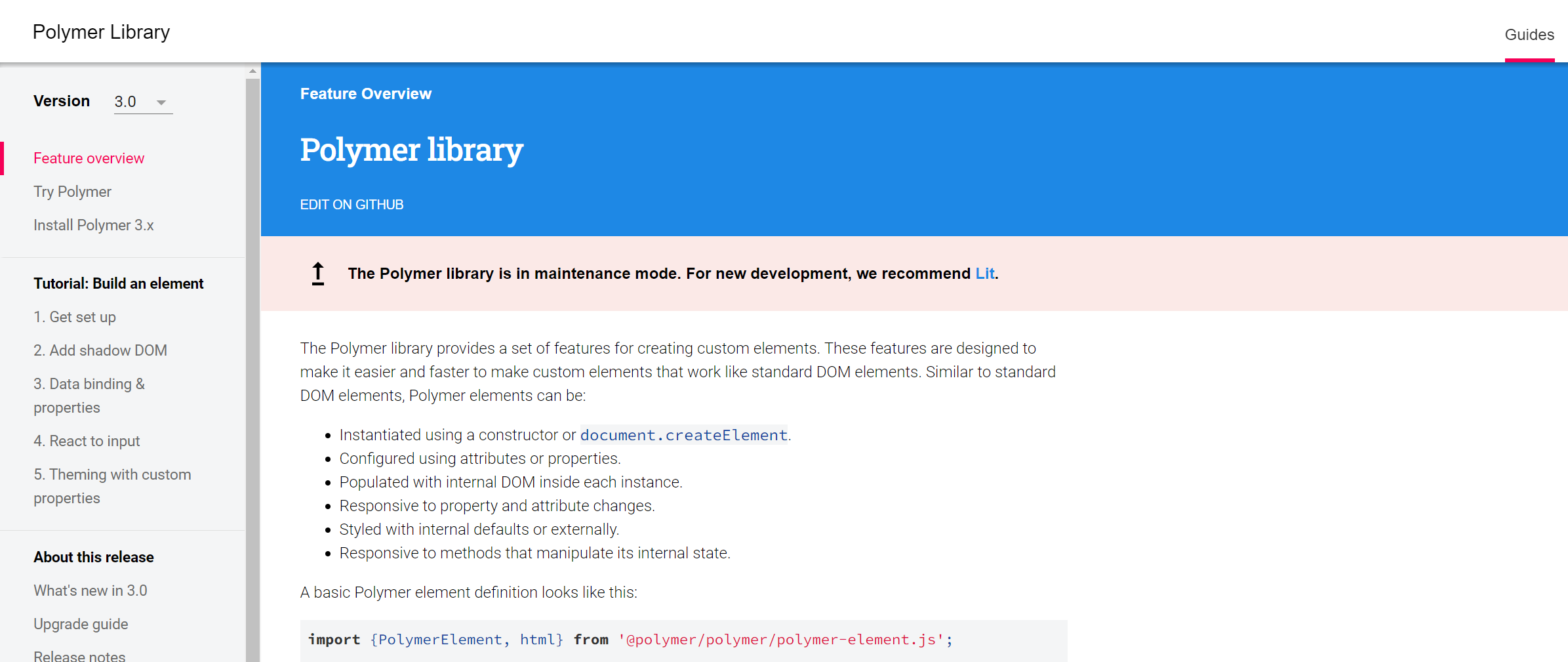
Task: Open tutorial step 1. Get set up
Action: tap(75, 317)
